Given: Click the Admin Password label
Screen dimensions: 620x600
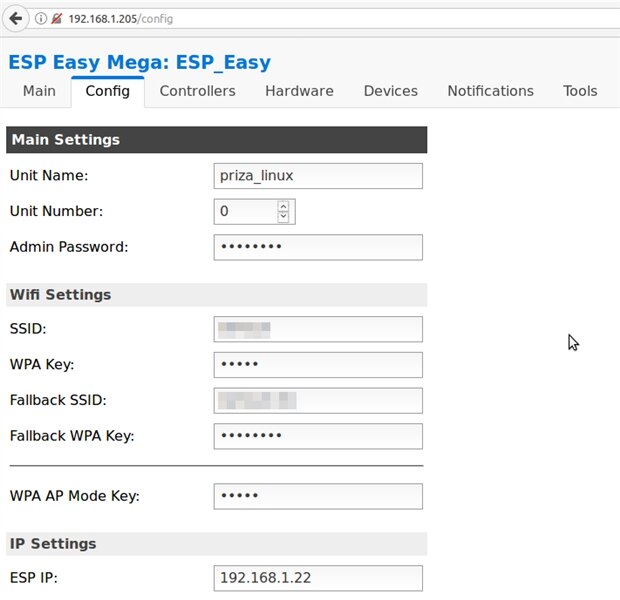Looking at the screenshot, I should pyautogui.click(x=69, y=247).
